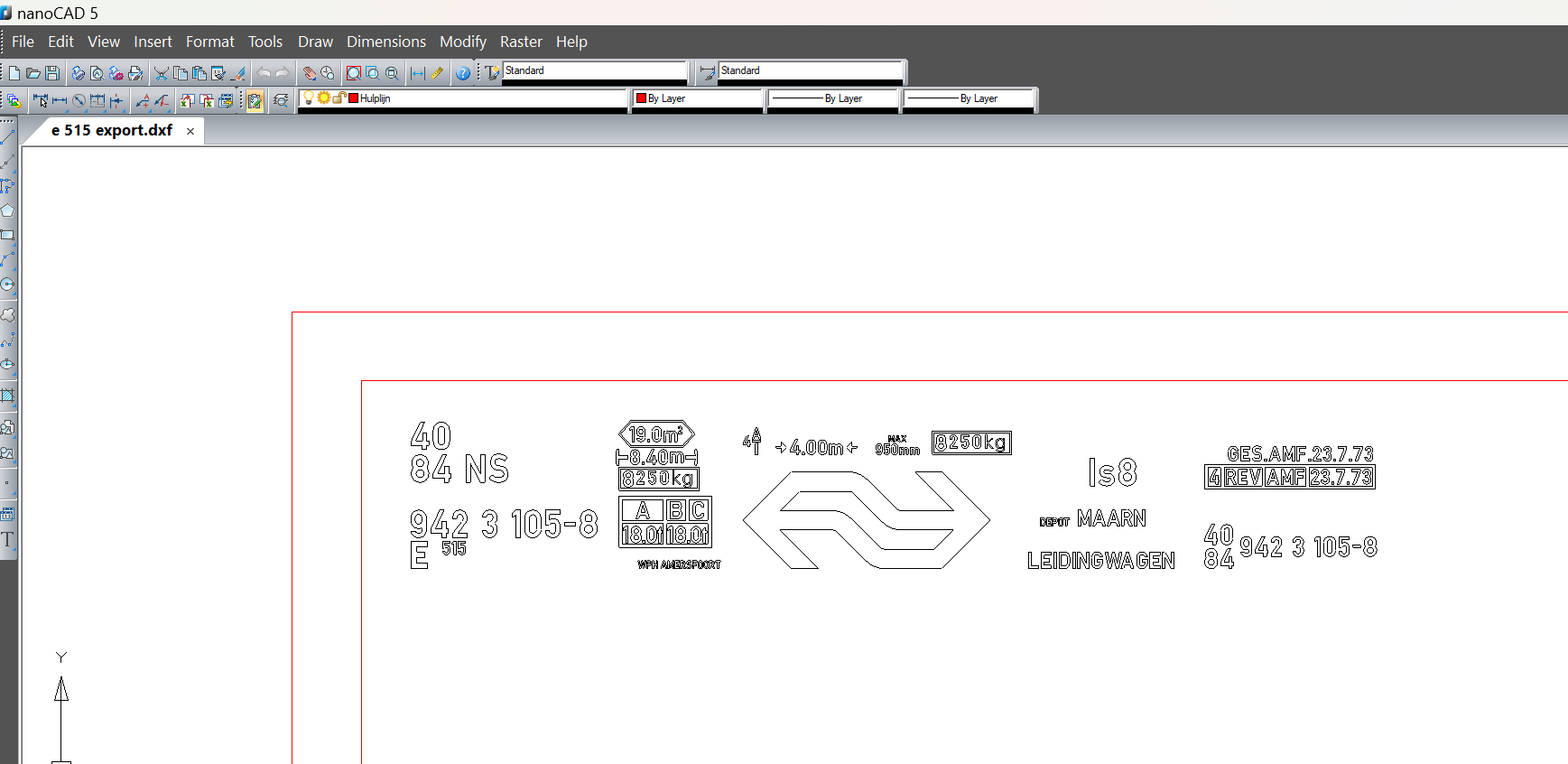Screen dimensions: 1568x764
Task: Open the print preview
Action: click(x=97, y=73)
